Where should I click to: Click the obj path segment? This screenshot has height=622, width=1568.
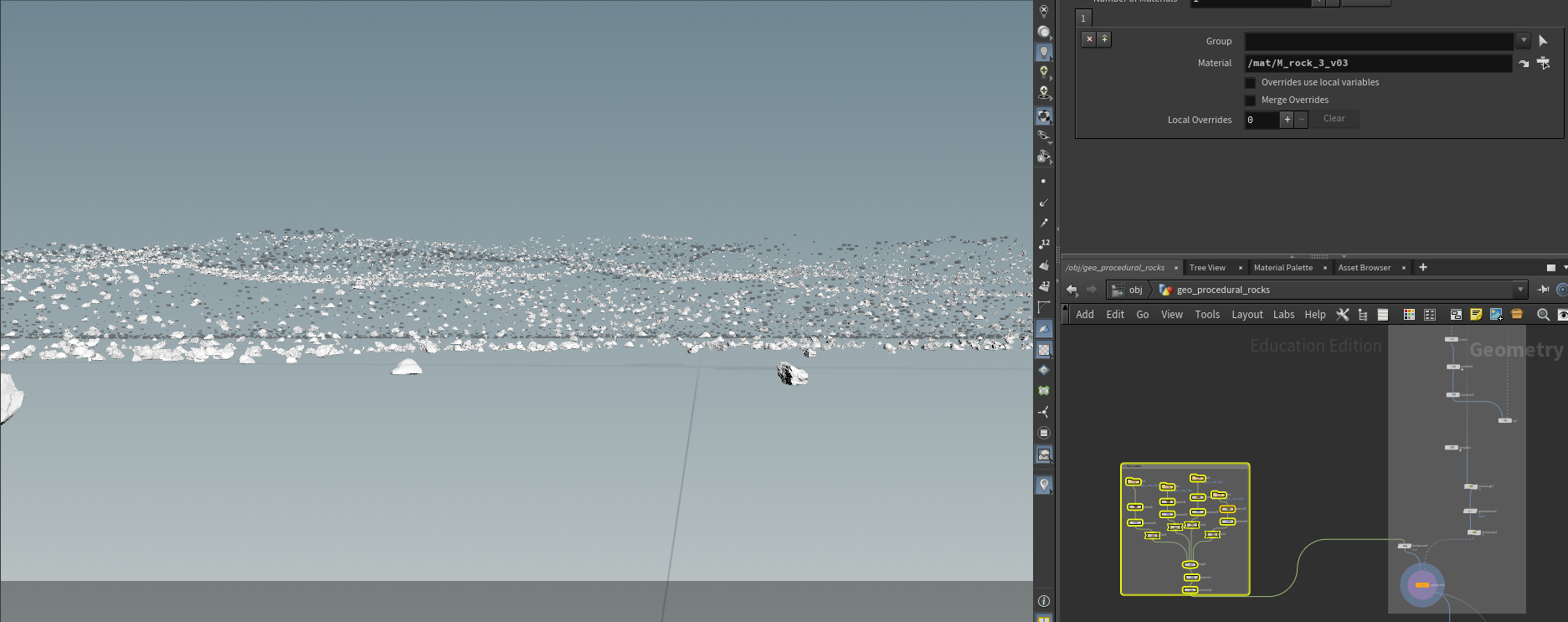click(1128, 290)
